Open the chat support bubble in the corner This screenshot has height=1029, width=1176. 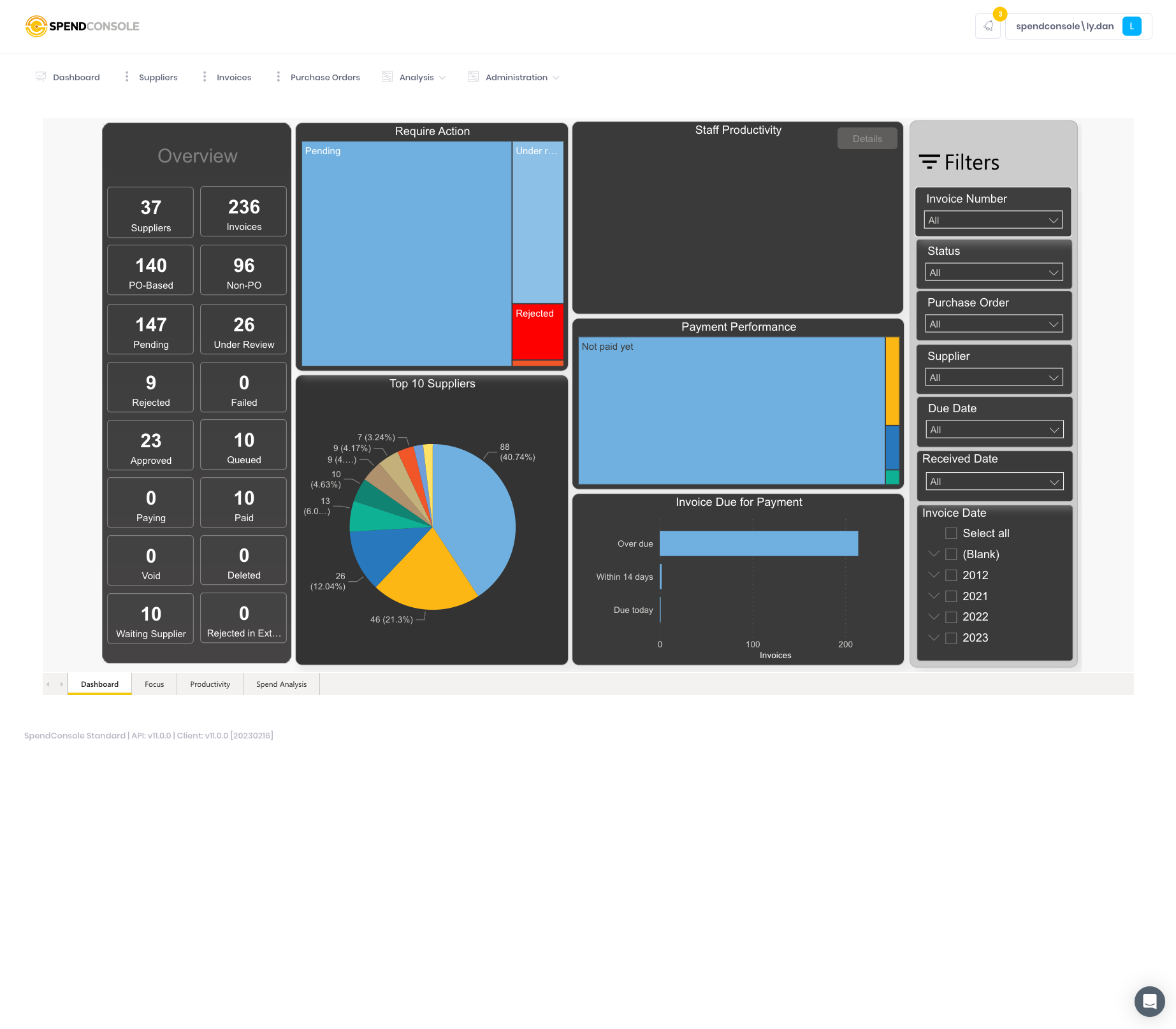1149,1002
